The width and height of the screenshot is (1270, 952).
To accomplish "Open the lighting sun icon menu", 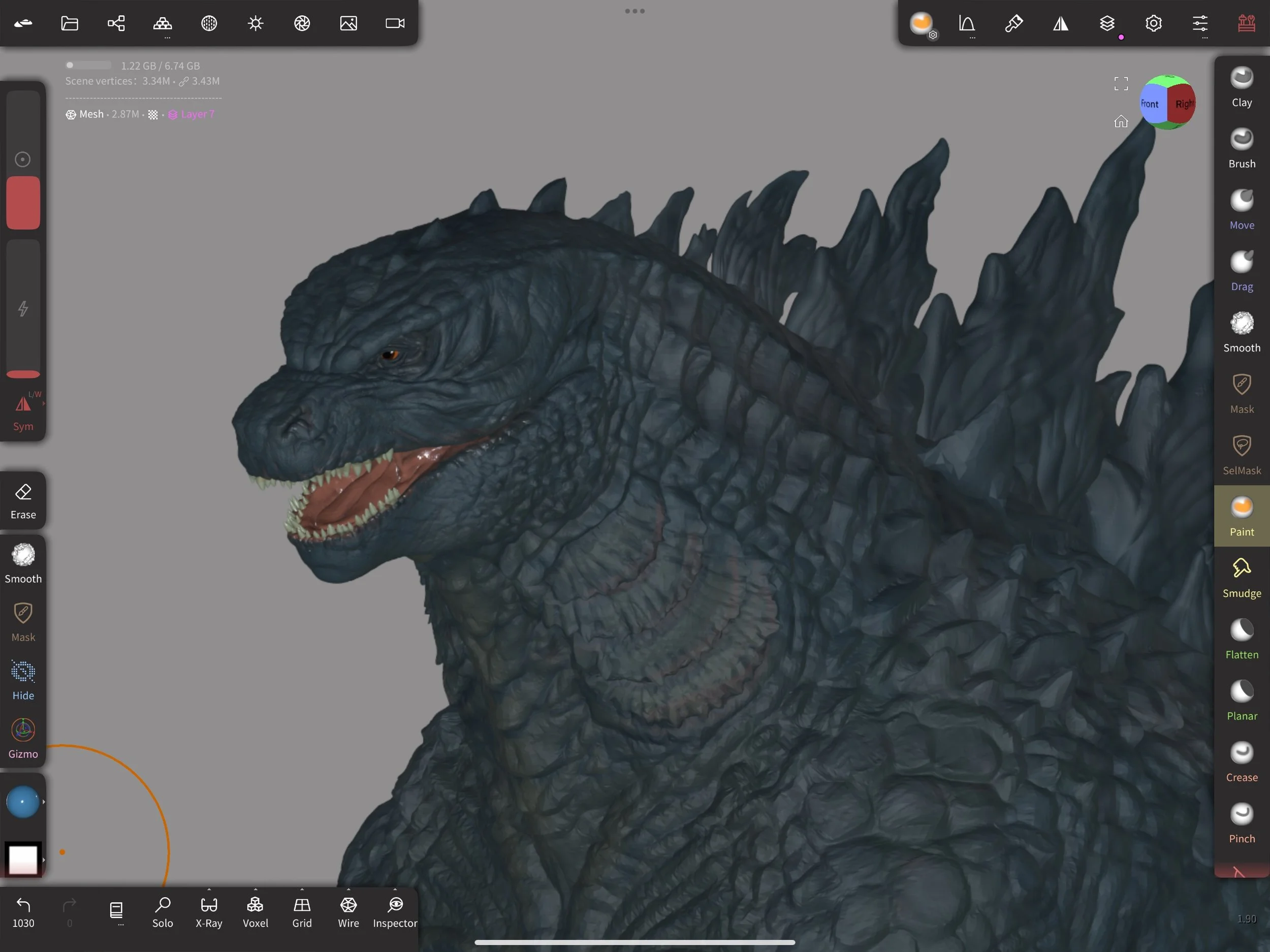I will pyautogui.click(x=256, y=23).
